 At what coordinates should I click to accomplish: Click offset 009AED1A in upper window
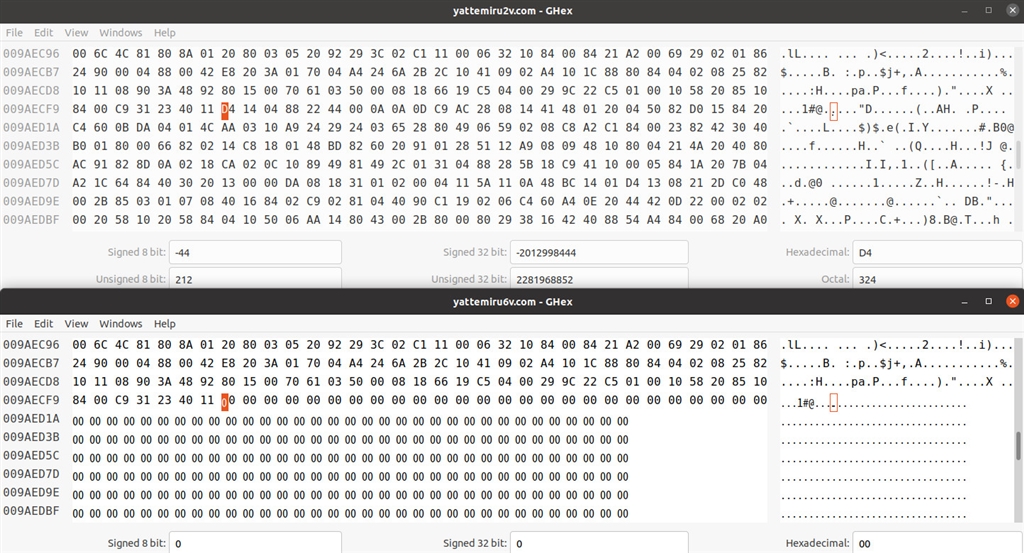[x=31, y=127]
